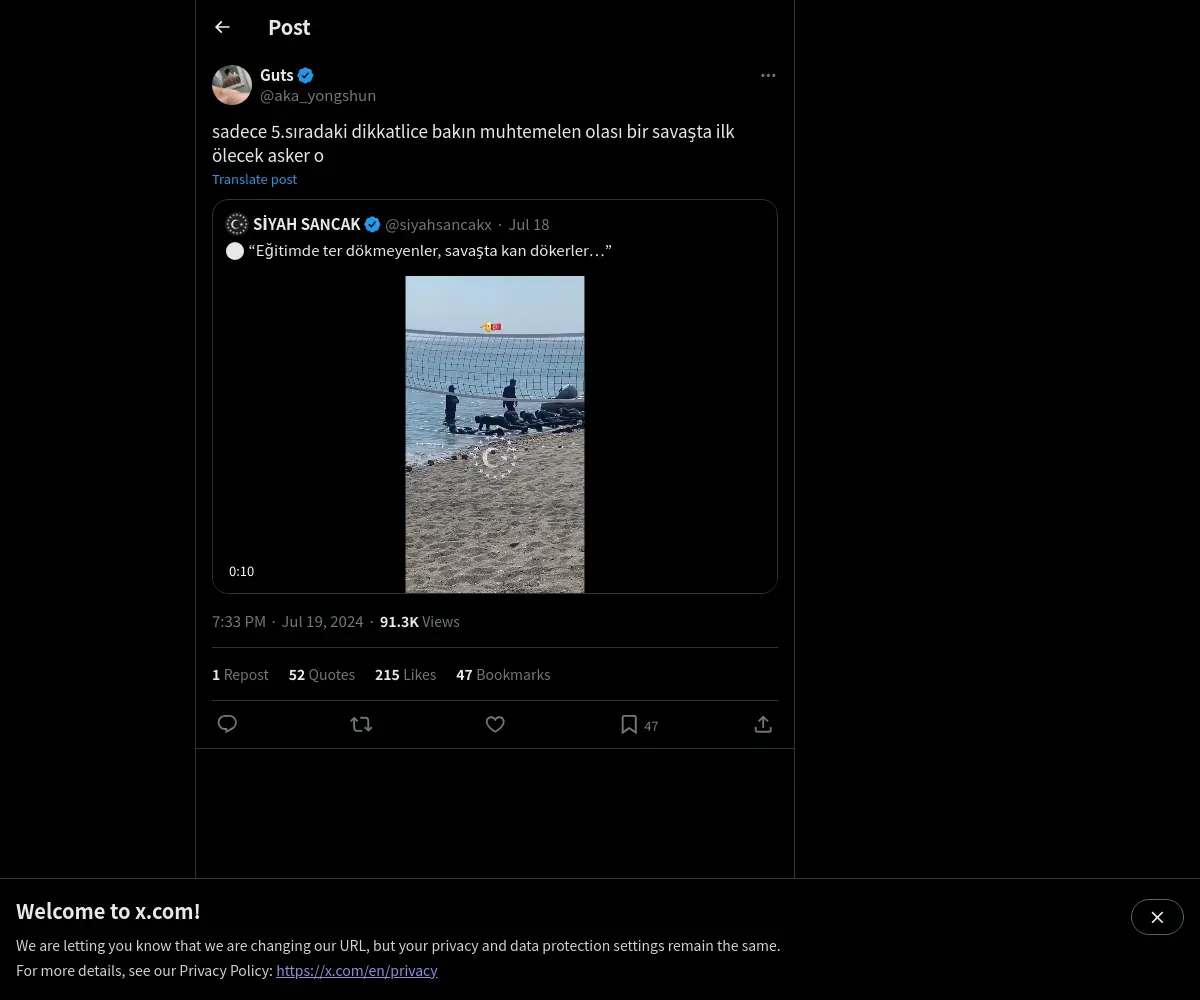1200x1000 pixels.
Task: Click SİYAH SANCAK verified badge
Action: pos(373,224)
